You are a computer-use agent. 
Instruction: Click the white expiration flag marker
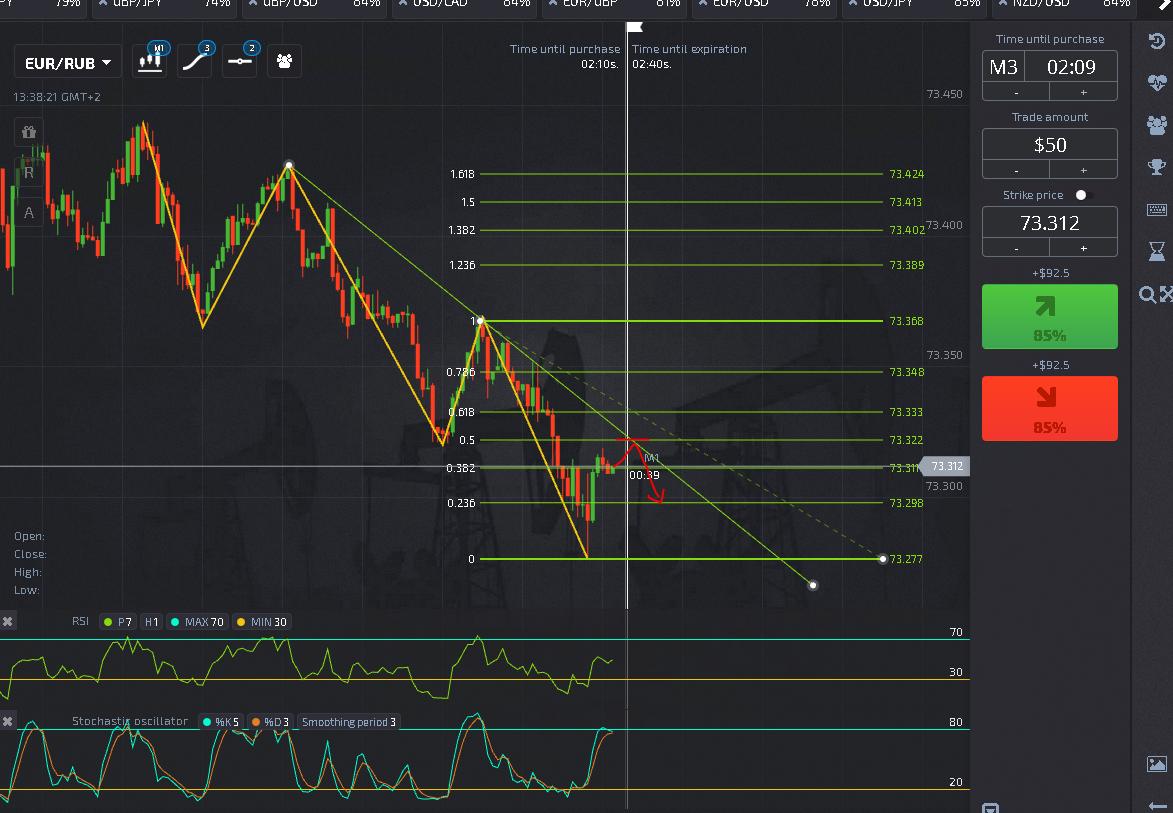pos(634,28)
